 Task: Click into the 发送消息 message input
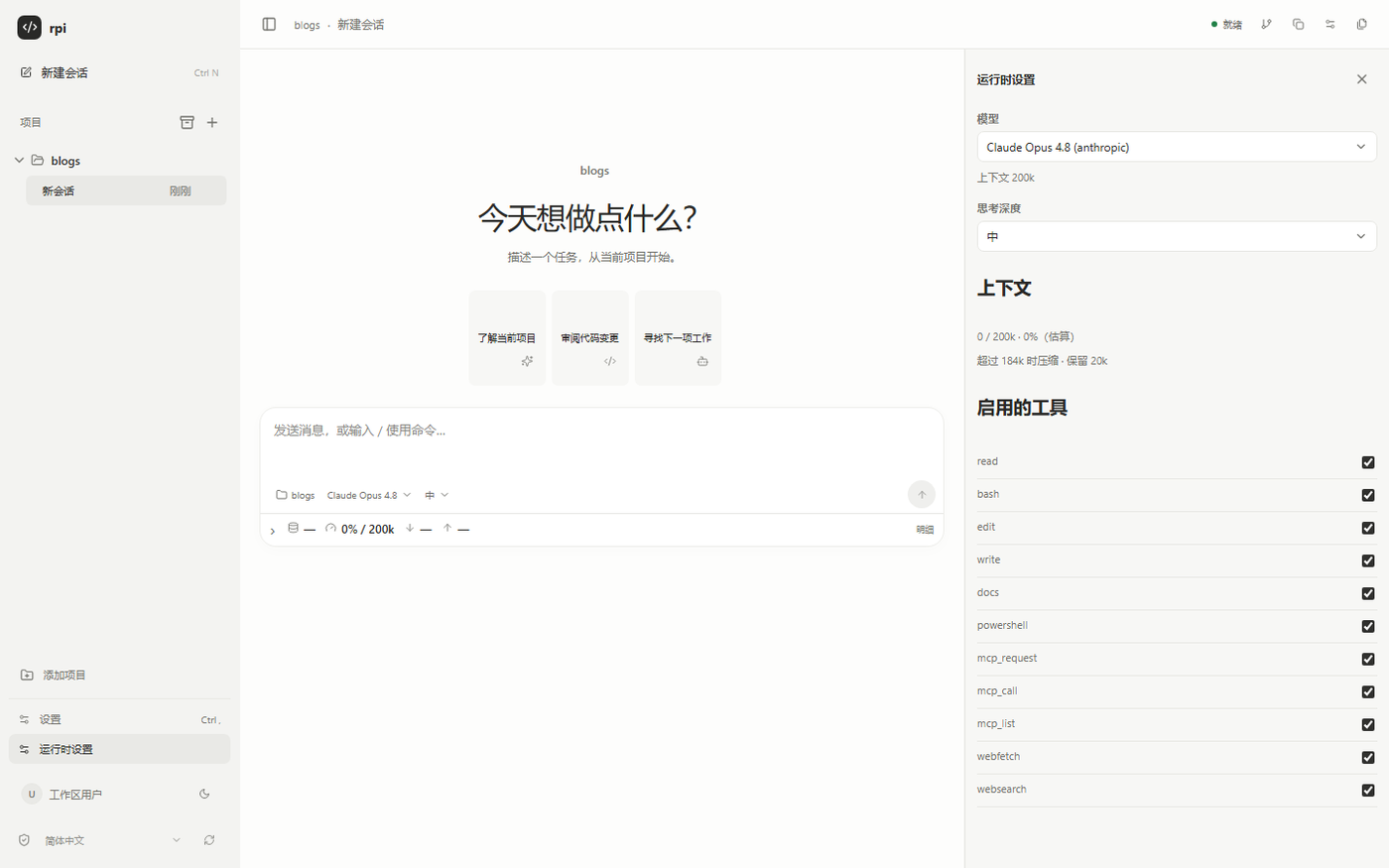point(601,442)
